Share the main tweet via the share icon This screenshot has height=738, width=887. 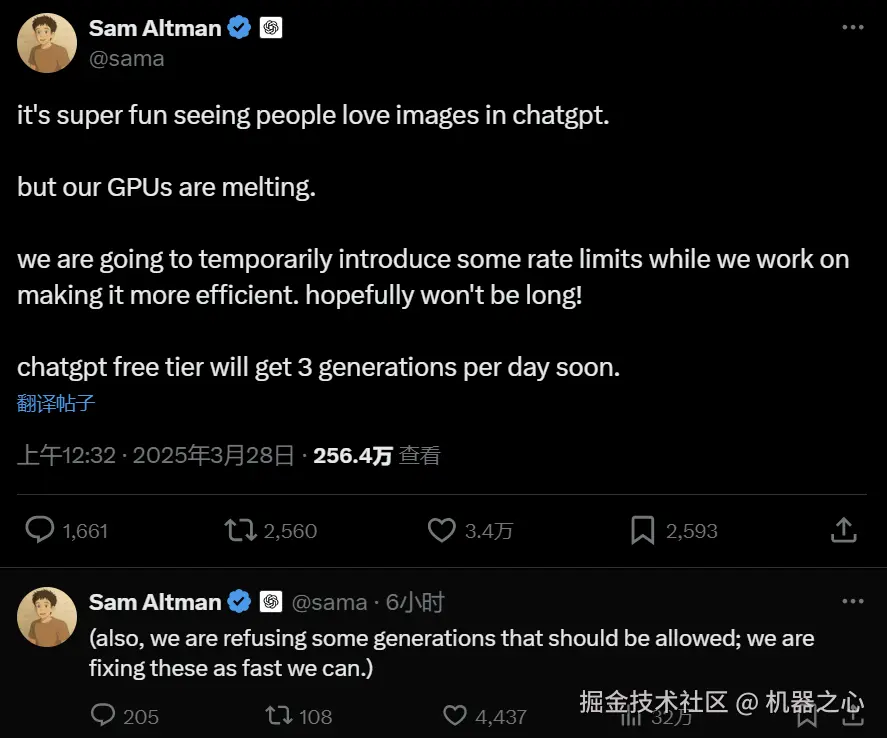point(843,530)
